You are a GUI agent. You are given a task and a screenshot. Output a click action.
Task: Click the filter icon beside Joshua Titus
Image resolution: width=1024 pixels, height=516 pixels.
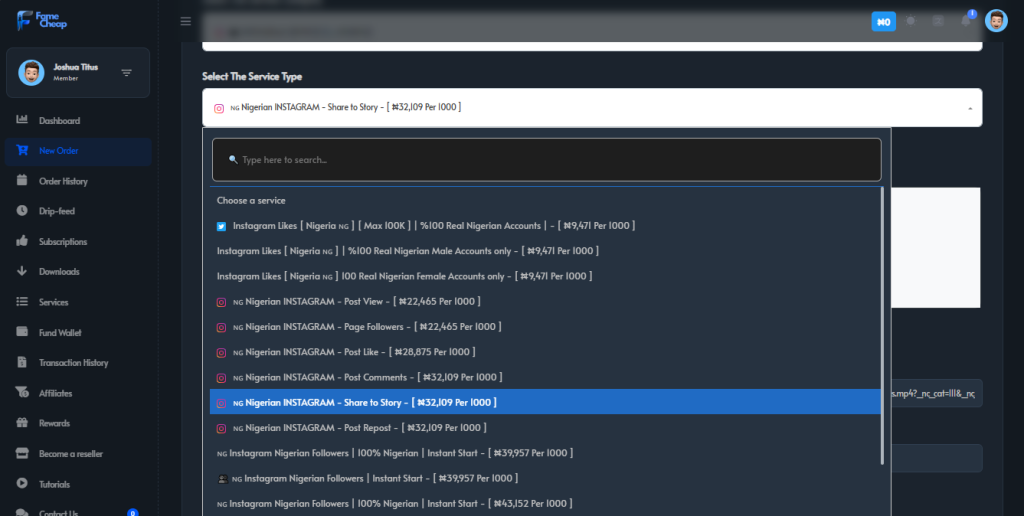click(127, 73)
